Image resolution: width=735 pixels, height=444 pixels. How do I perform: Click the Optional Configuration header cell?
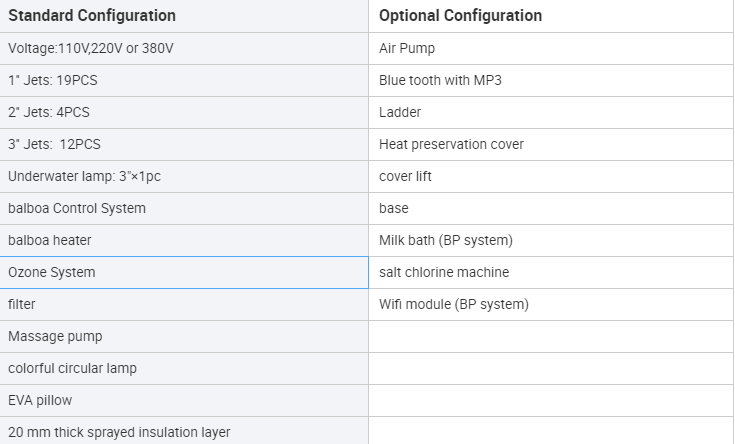click(x=551, y=16)
